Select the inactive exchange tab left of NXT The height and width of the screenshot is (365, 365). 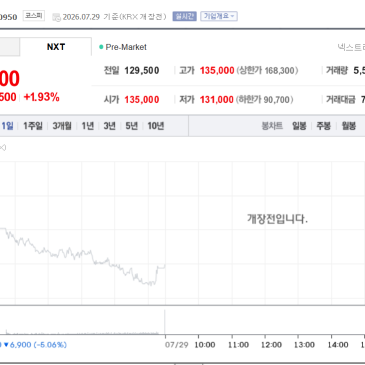pyautogui.click(x=9, y=47)
